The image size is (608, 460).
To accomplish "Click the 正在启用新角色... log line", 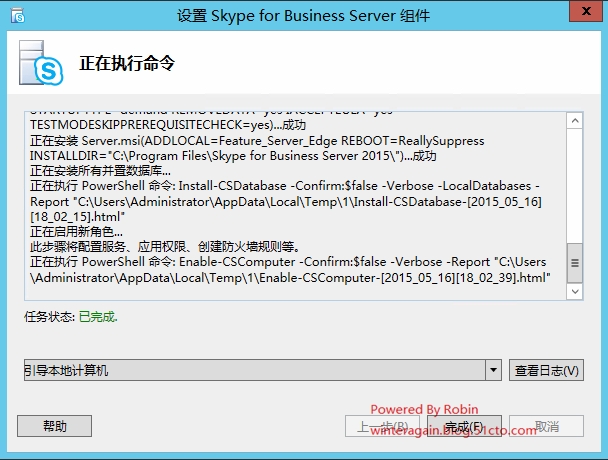I will (x=76, y=232).
